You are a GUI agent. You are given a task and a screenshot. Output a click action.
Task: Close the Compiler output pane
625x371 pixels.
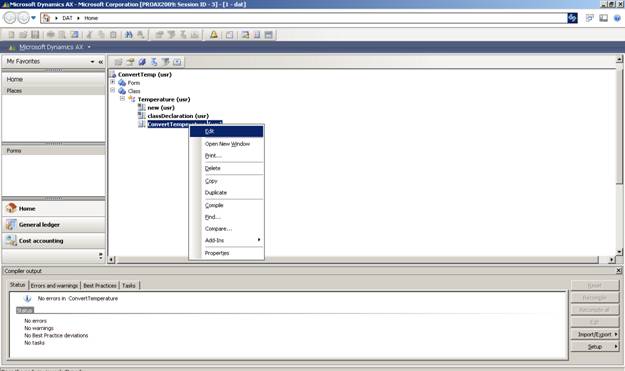(x=619, y=271)
